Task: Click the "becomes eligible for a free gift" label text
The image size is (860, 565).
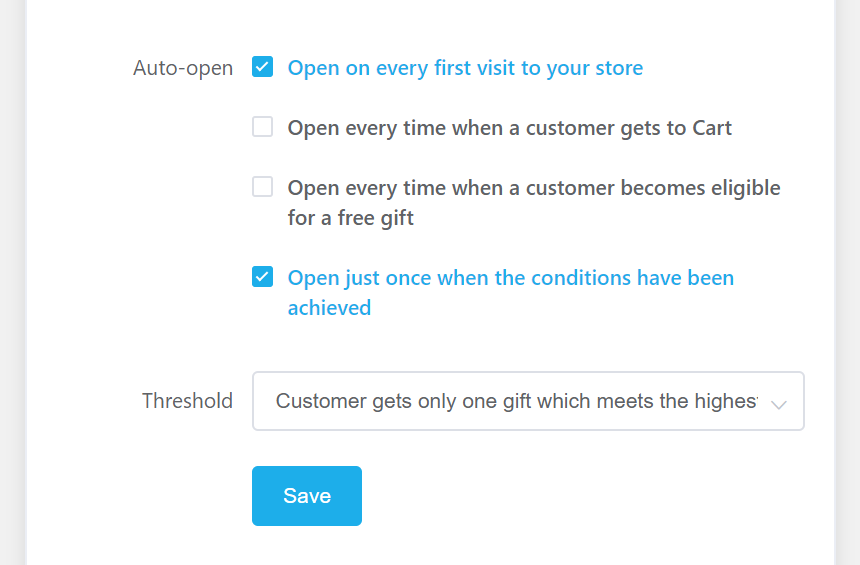Action: coord(533,188)
